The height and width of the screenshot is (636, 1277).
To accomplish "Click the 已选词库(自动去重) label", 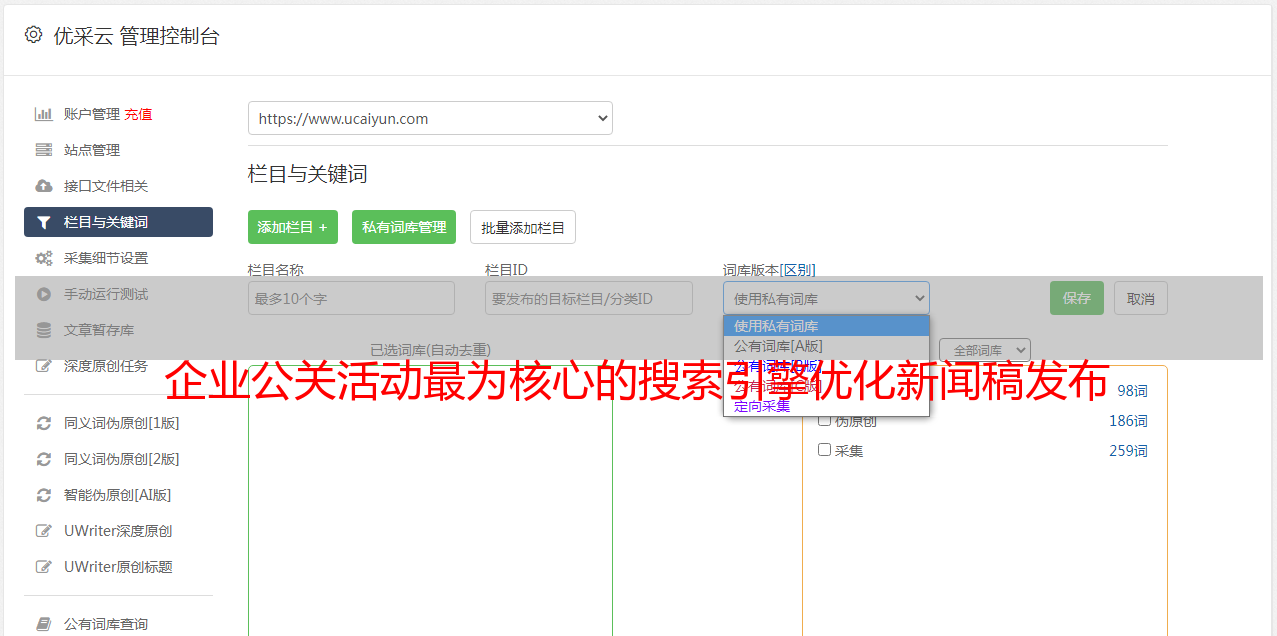I will [430, 350].
